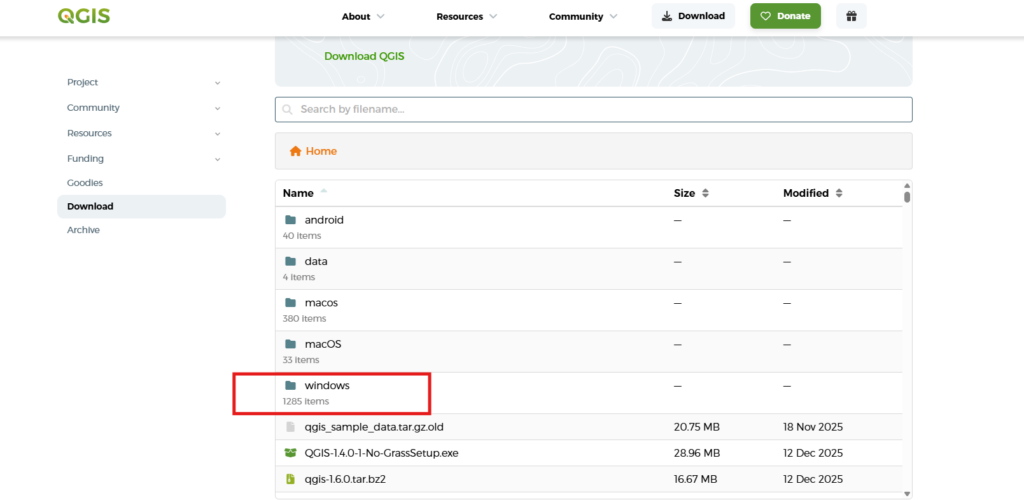Toggle sorting by Modified column
Image resolution: width=1024 pixels, height=500 pixels.
pos(811,193)
